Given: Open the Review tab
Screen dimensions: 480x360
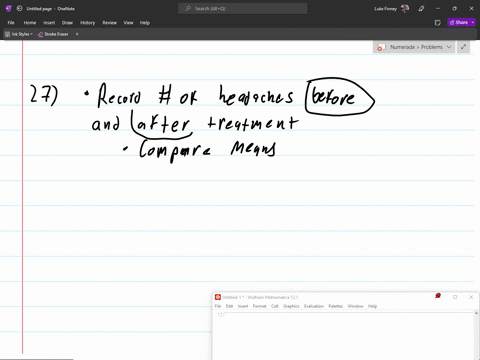Looking at the screenshot, I should pos(110,23).
